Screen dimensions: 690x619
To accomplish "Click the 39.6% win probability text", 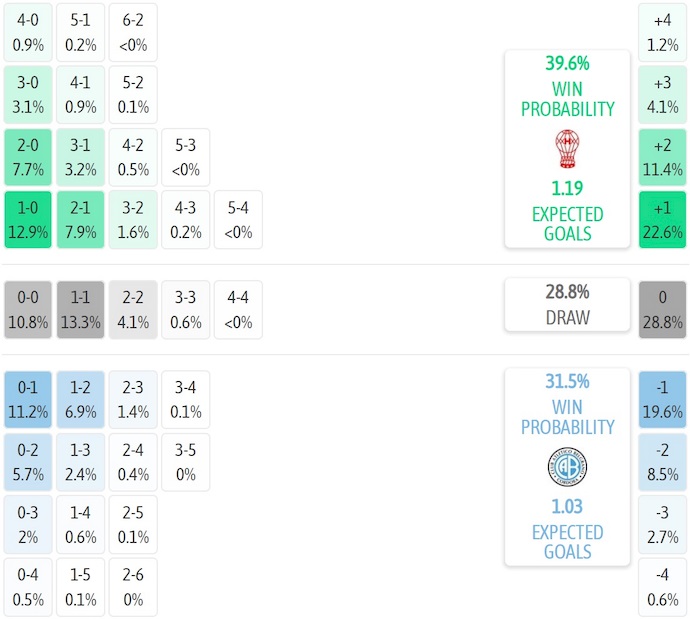I will (567, 63).
